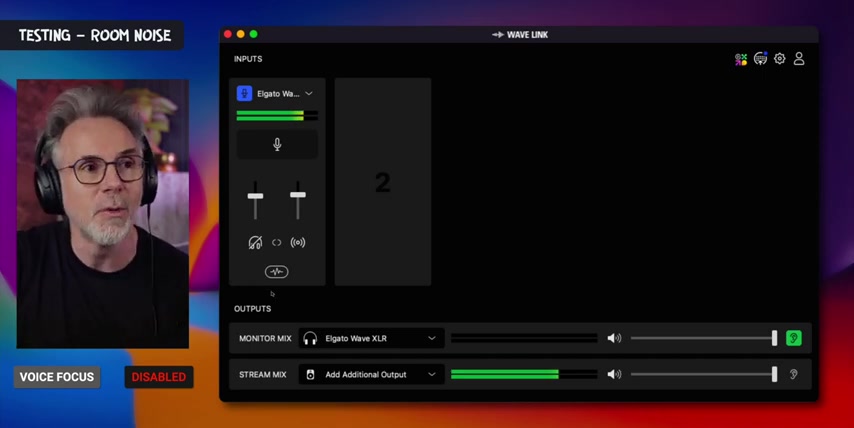Toggle stream mix mute for Elgato Wave channel
854x428 pixels.
[x=298, y=242]
